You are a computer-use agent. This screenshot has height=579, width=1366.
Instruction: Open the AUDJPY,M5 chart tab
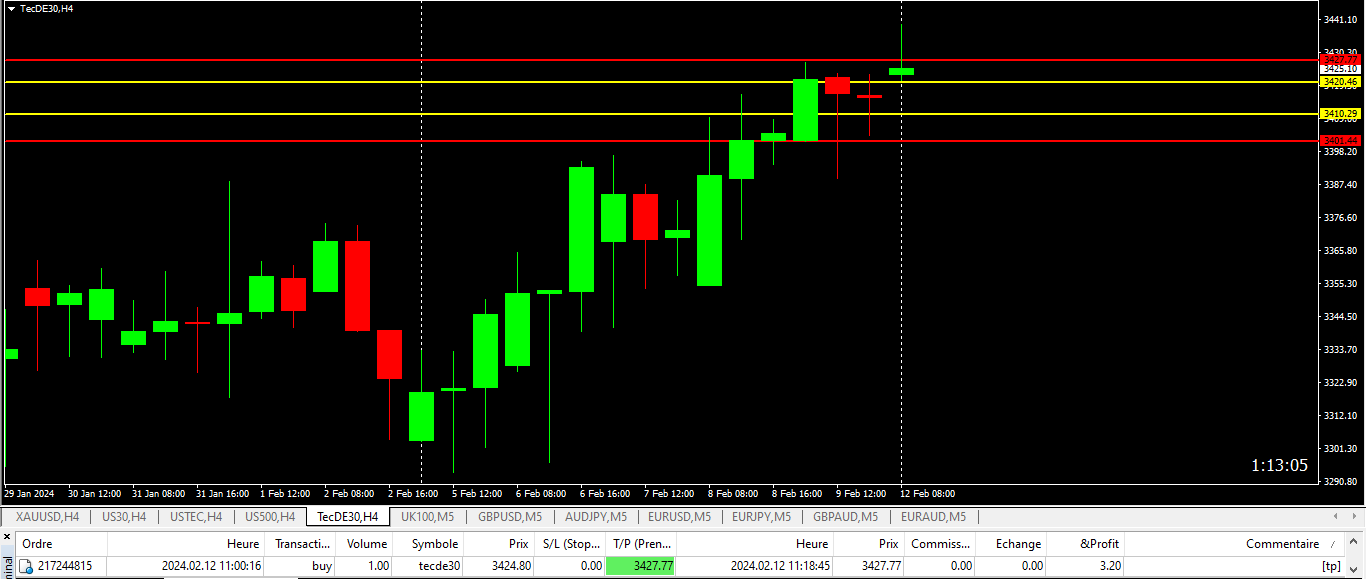pos(596,517)
